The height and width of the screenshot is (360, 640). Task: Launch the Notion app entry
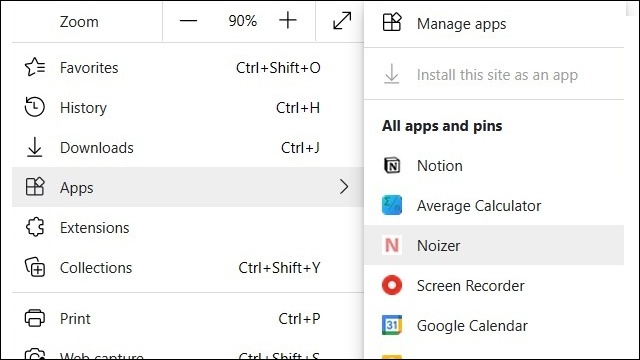point(494,166)
